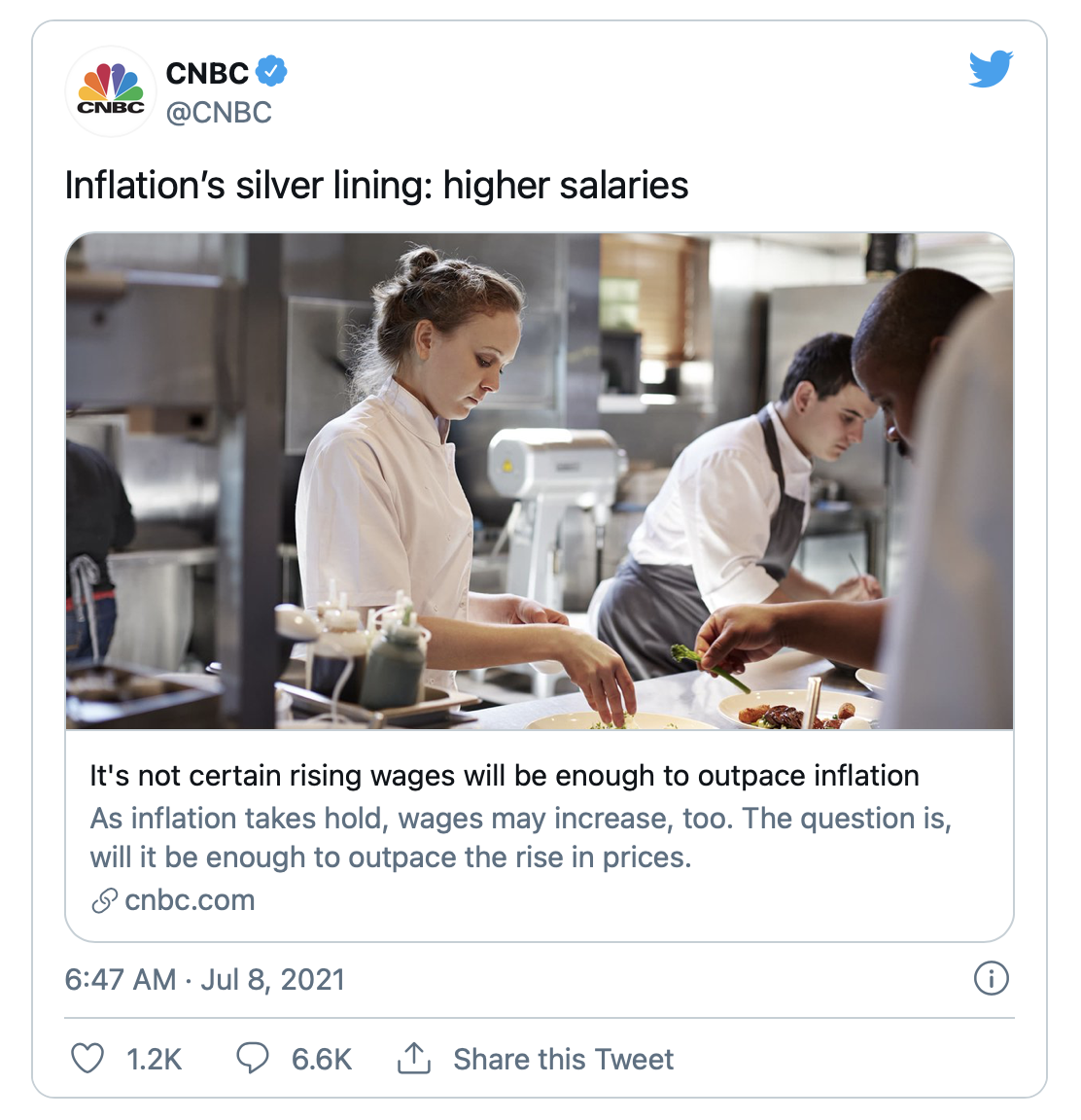Click the share upload arrow icon
The image size is (1081, 1120).
(413, 1058)
